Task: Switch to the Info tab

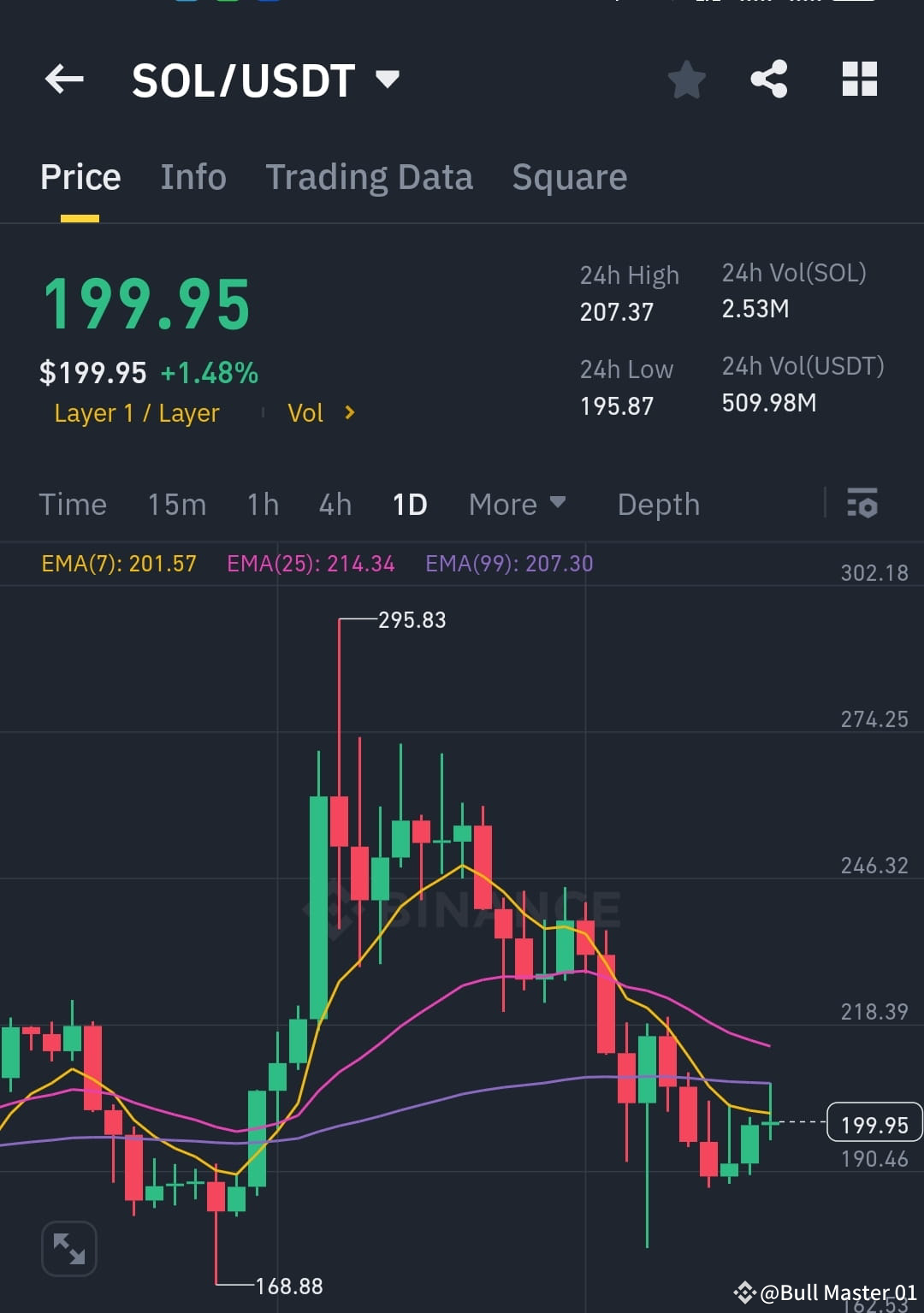Action: coord(192,176)
